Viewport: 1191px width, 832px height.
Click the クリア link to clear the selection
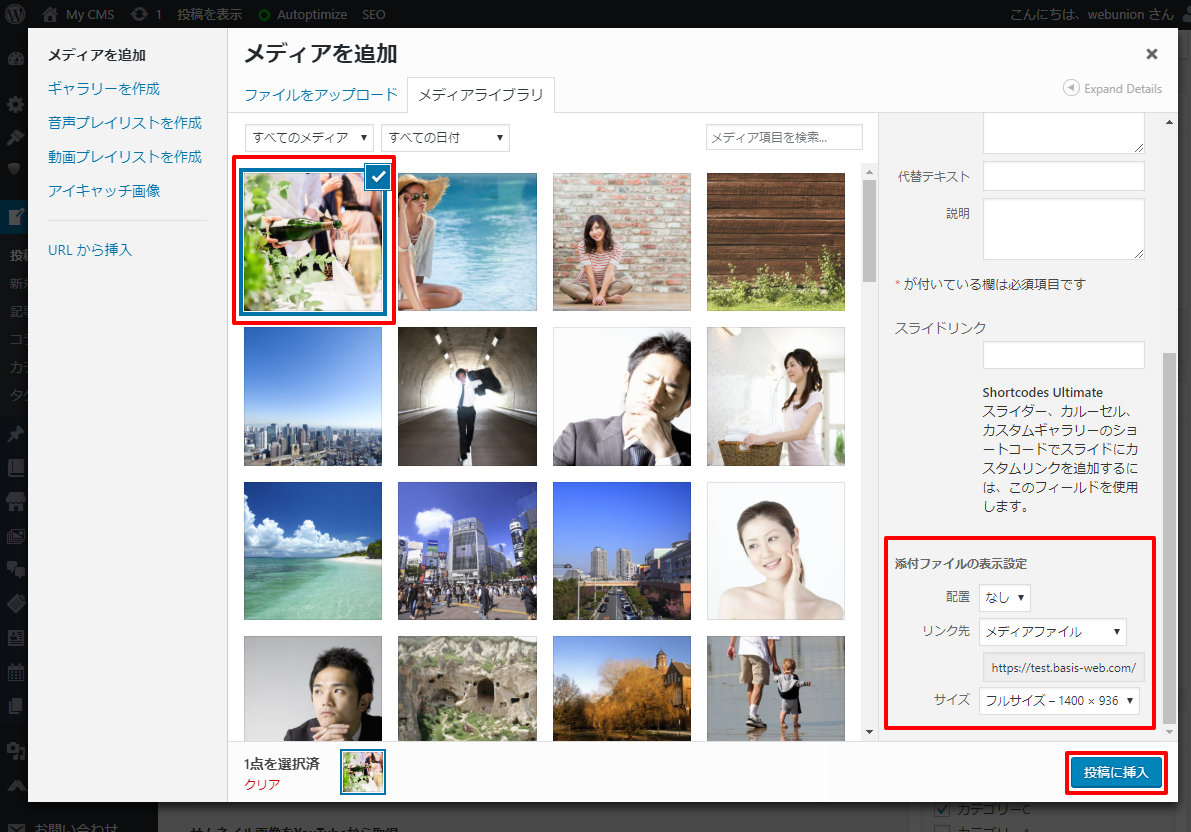(262, 784)
